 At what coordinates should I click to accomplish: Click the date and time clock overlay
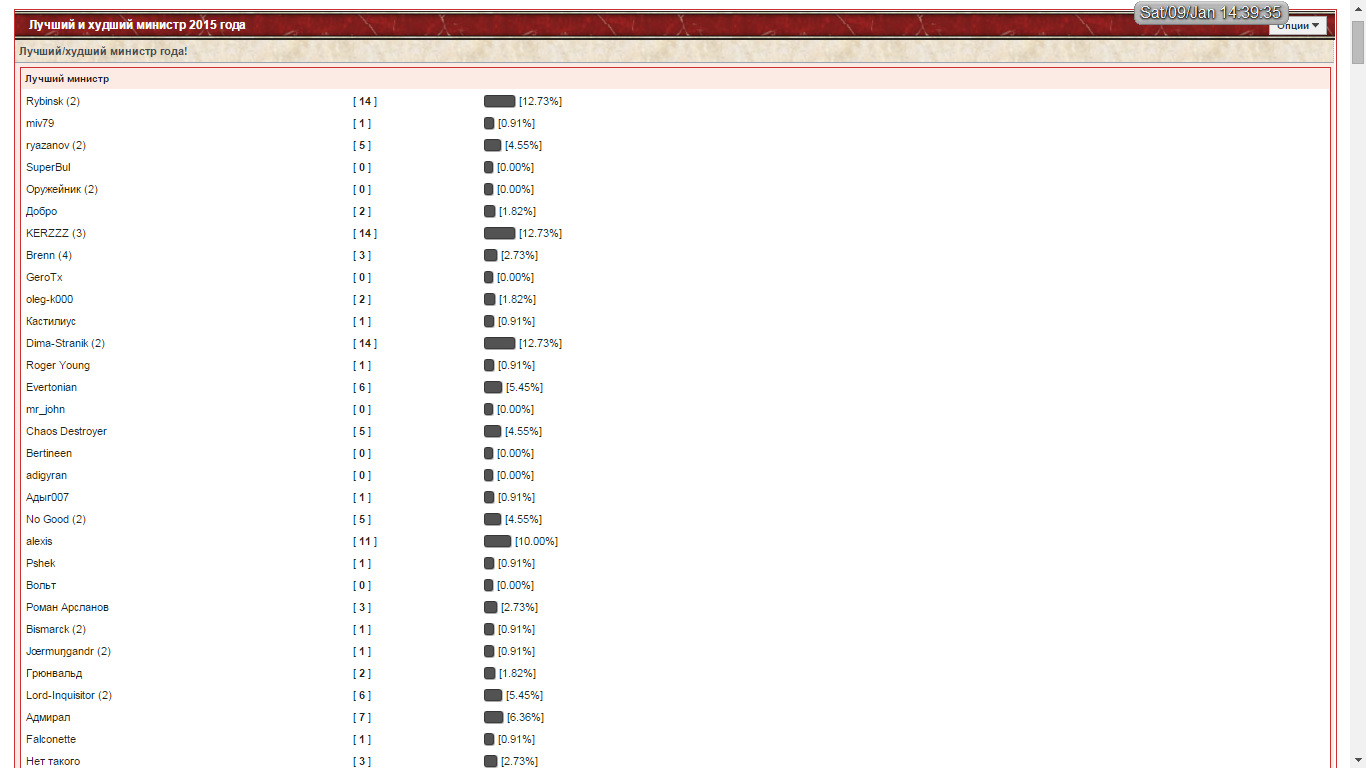(x=1211, y=12)
